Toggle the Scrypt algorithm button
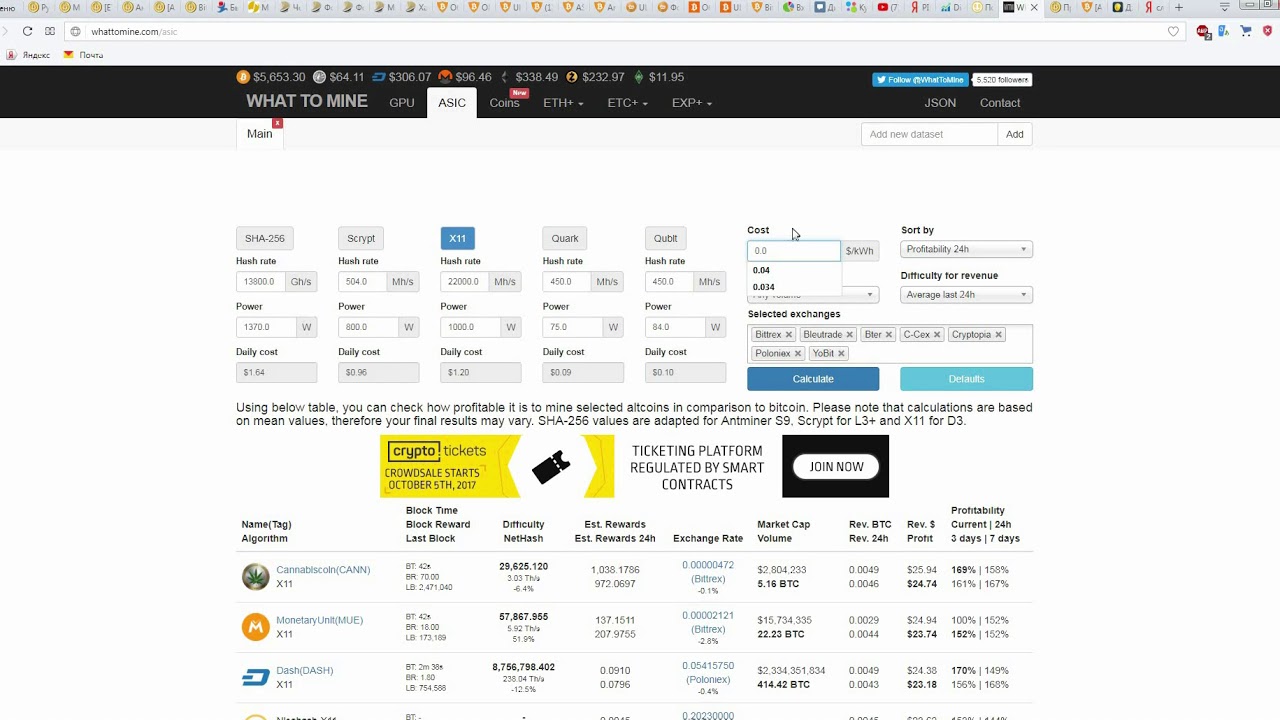 tap(361, 238)
